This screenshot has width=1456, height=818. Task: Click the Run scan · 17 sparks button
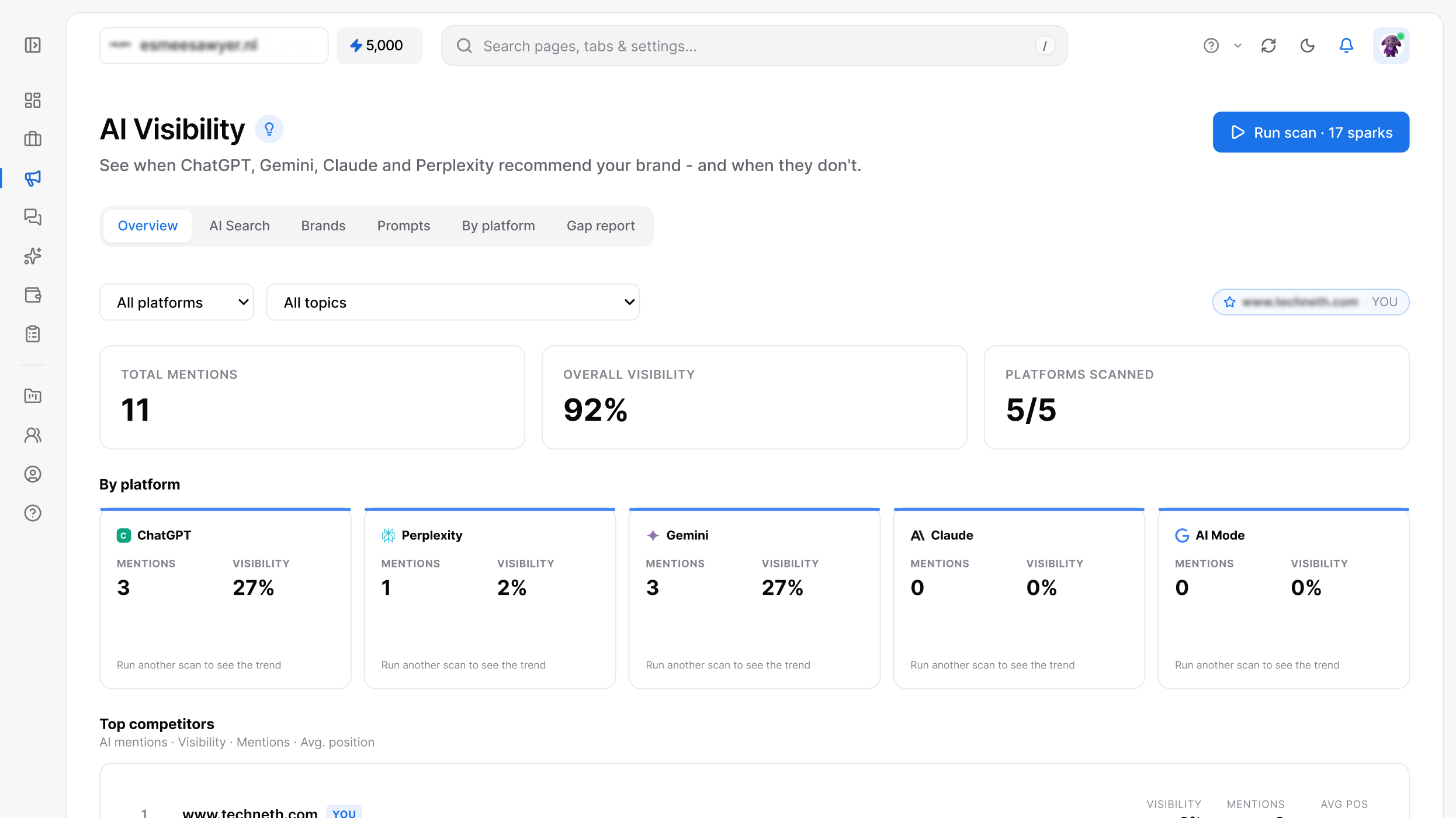pos(1311,132)
